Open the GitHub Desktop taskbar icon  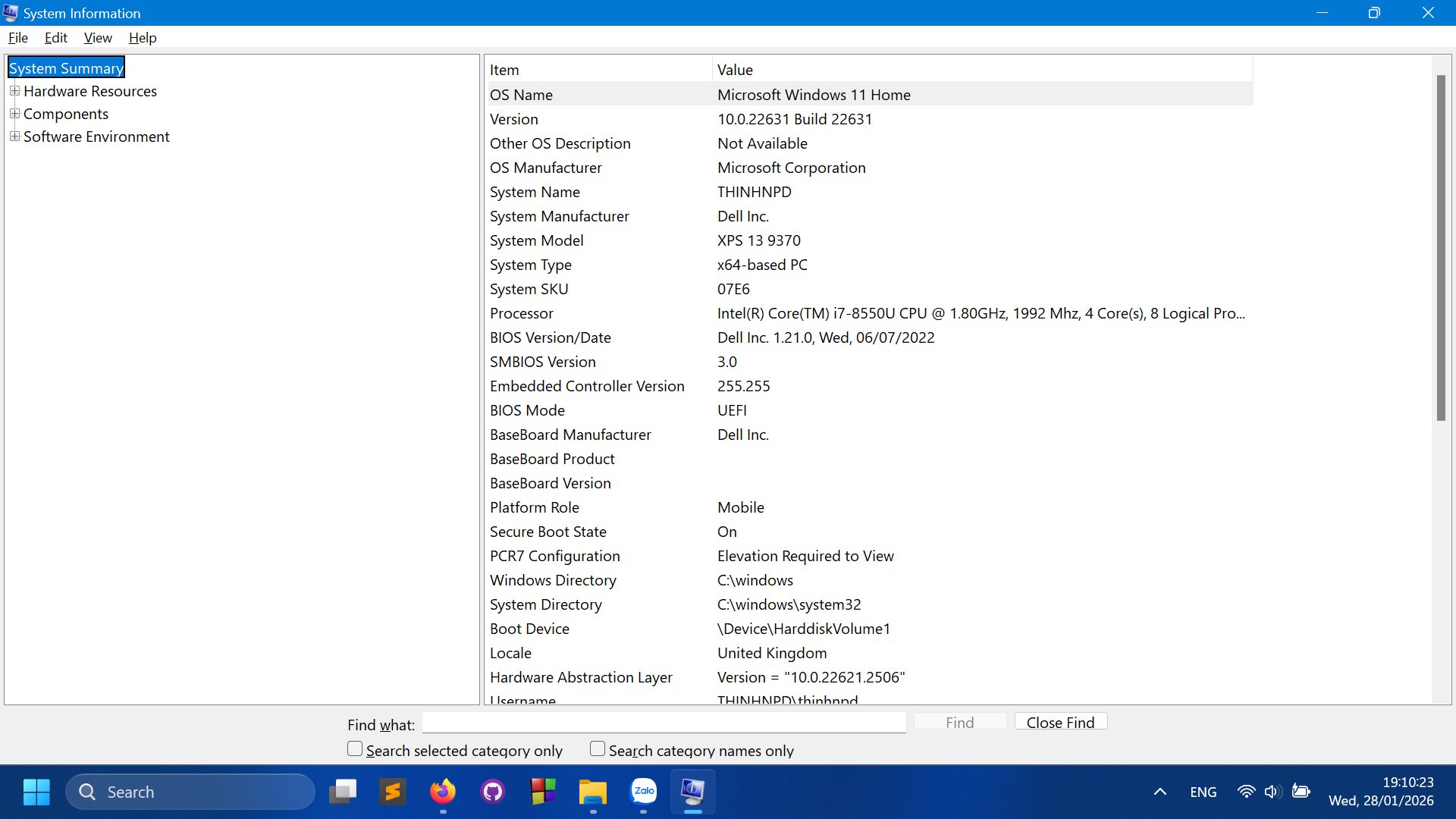tap(493, 792)
